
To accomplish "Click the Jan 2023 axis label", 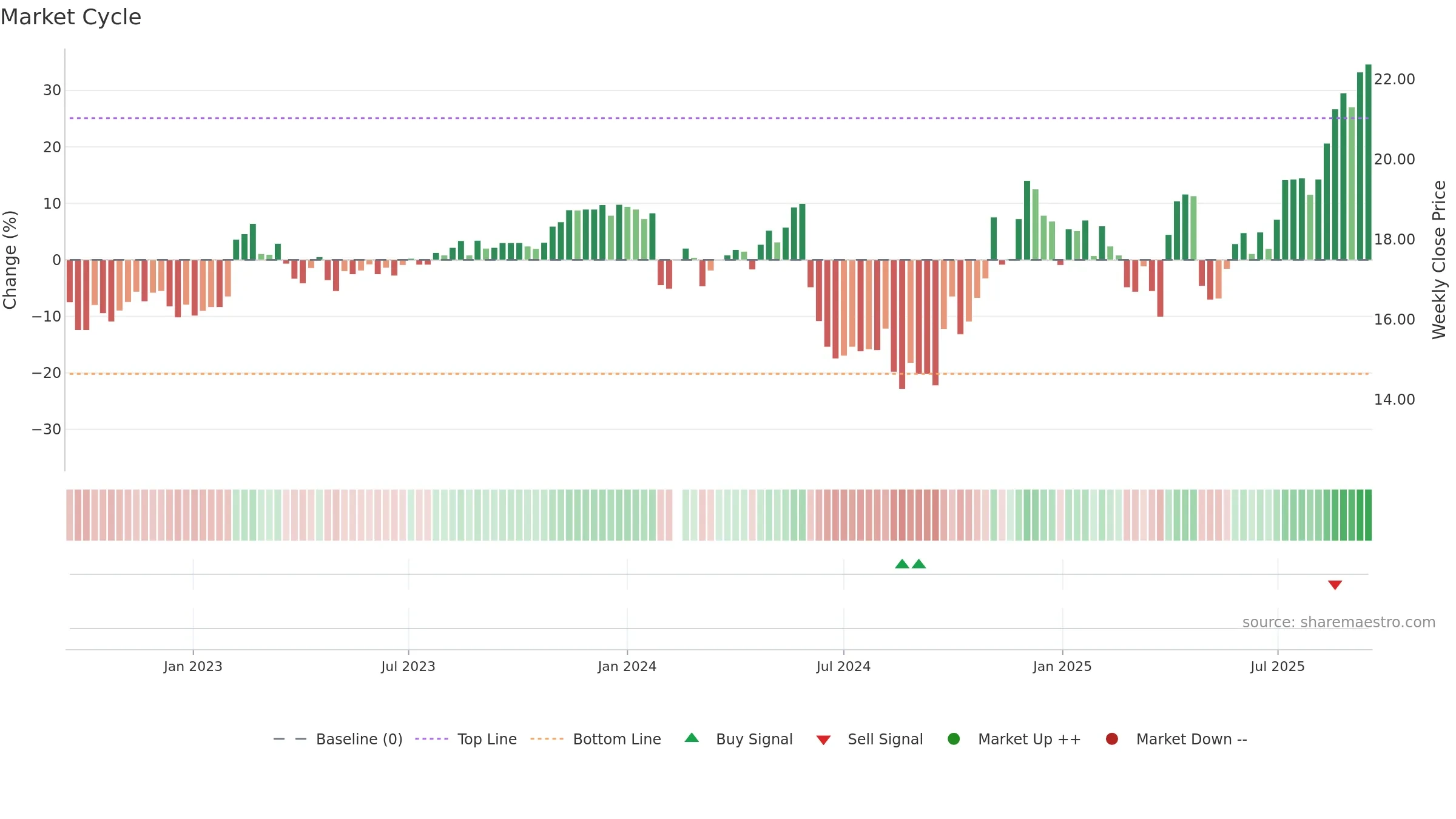I will (x=193, y=666).
